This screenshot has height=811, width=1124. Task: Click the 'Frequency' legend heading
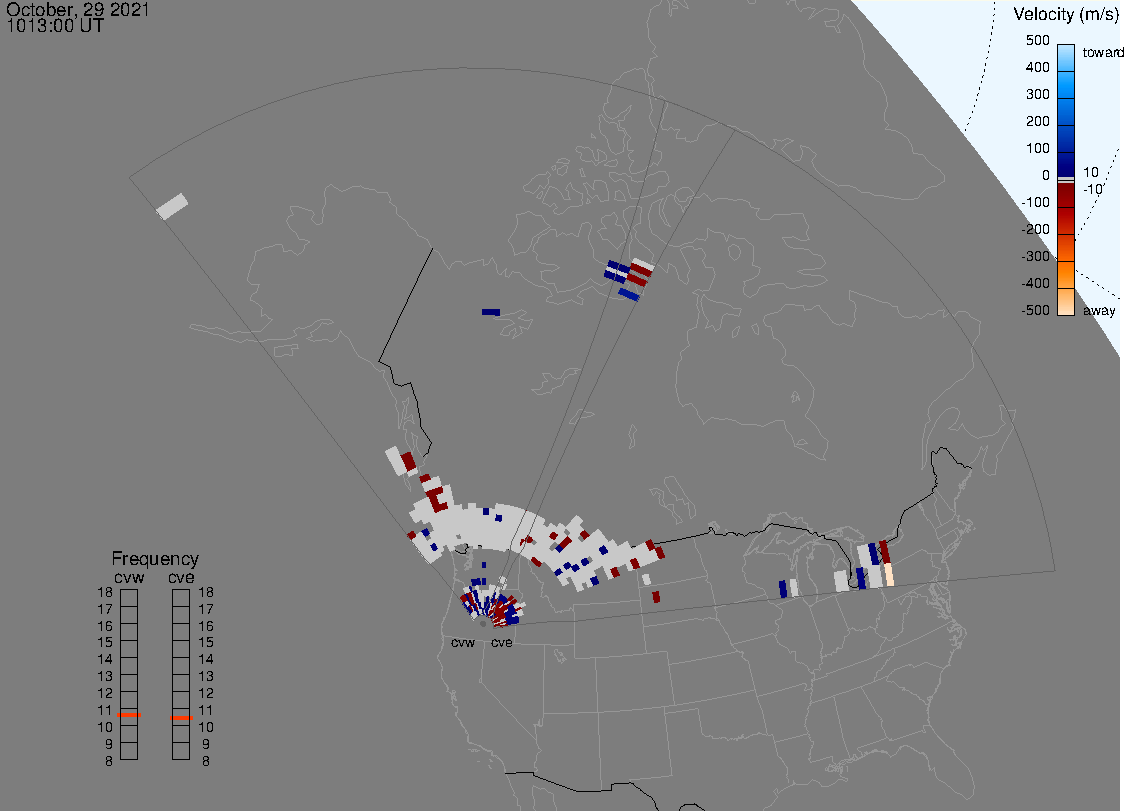[x=155, y=559]
